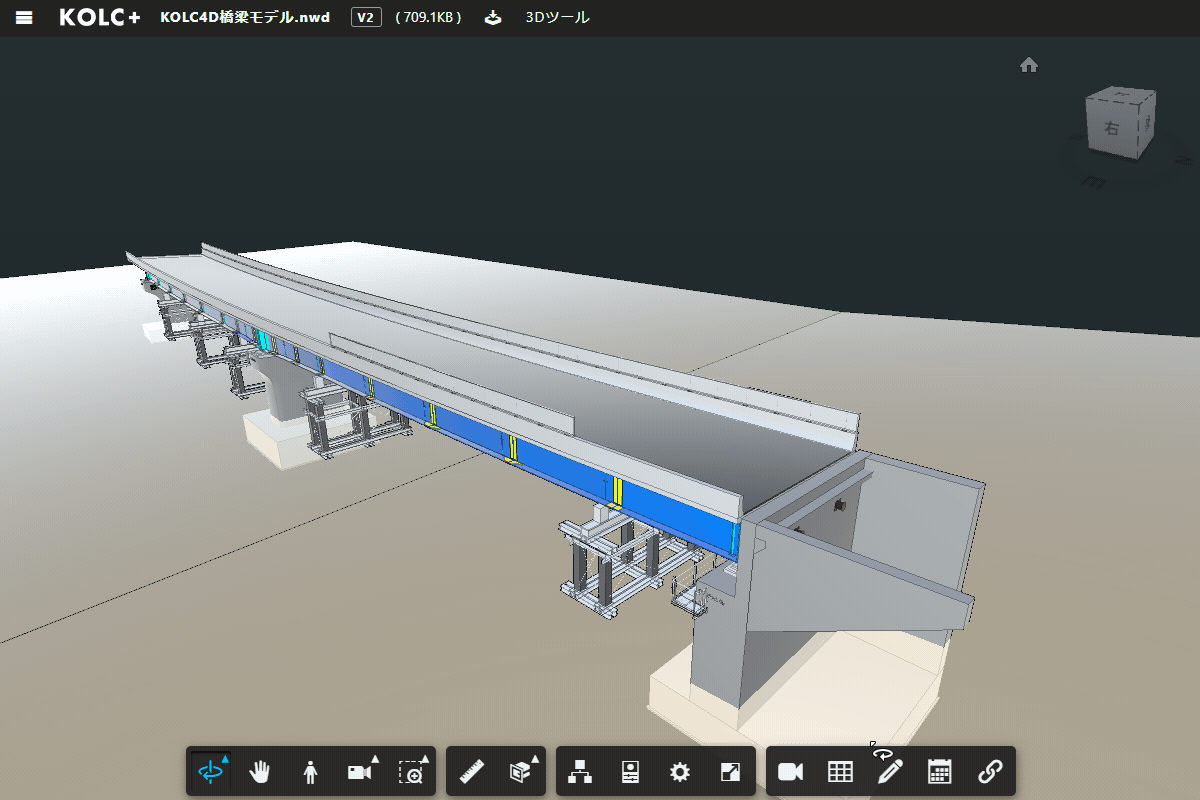Reset view with the home icon
This screenshot has height=800, width=1200.
click(x=1028, y=65)
